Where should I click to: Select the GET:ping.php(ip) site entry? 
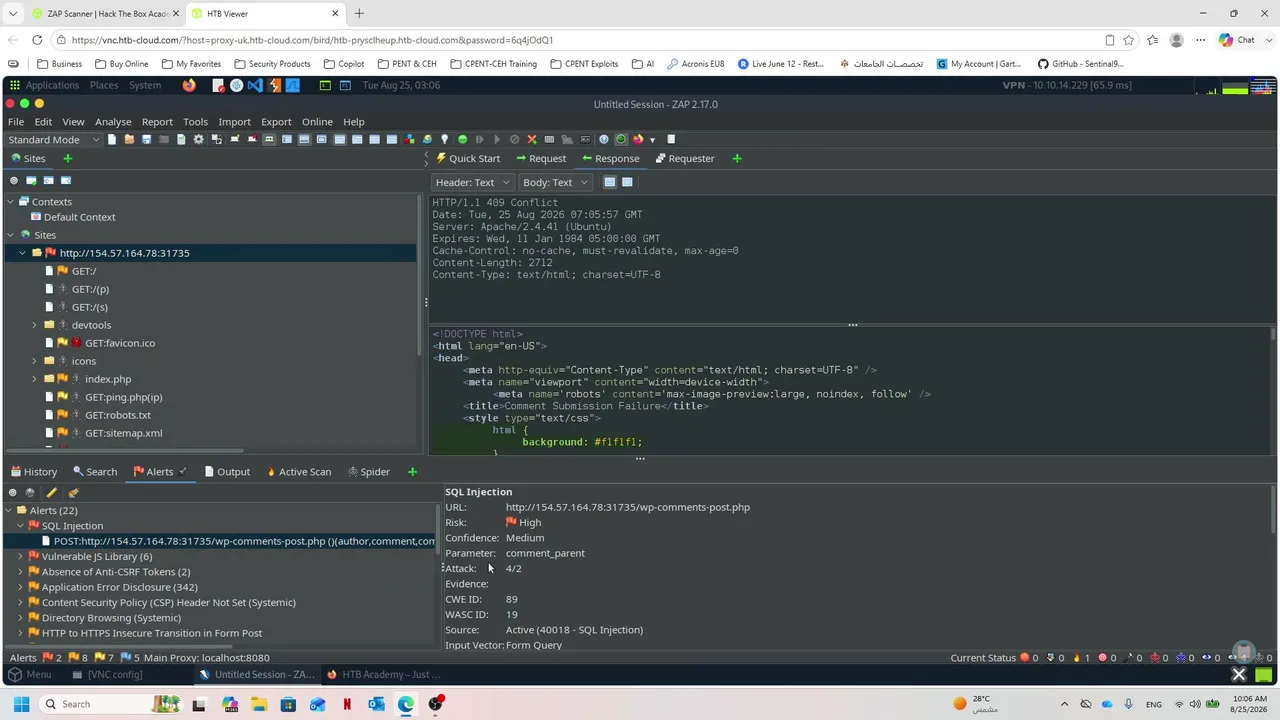[124, 397]
